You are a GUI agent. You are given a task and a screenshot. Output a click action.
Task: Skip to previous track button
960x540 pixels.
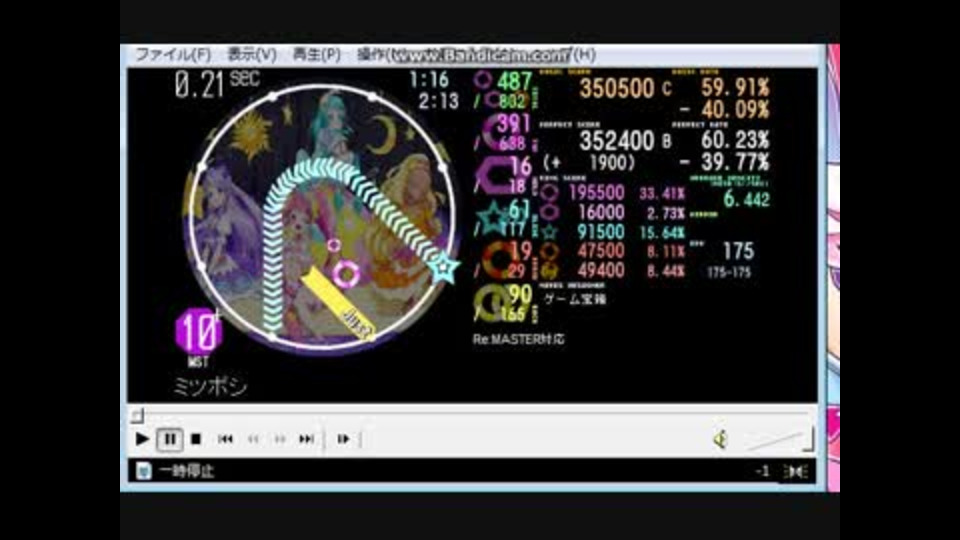click(225, 439)
